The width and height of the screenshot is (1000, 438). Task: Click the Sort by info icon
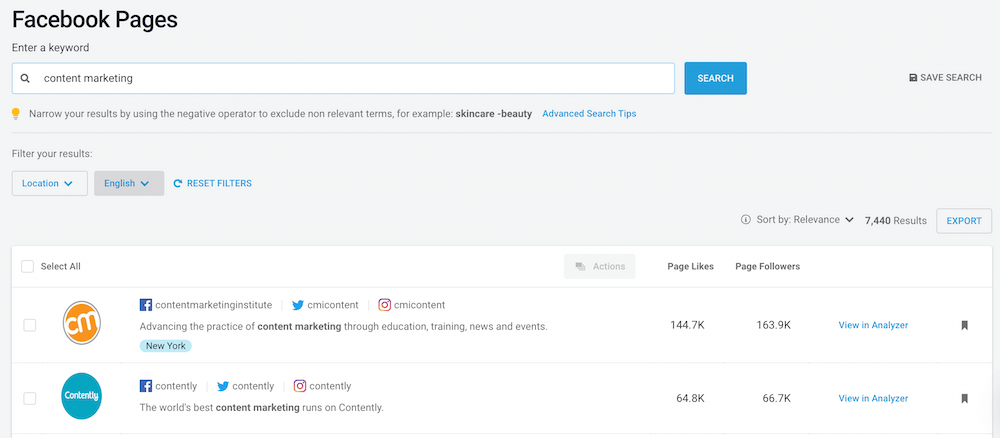coord(745,220)
